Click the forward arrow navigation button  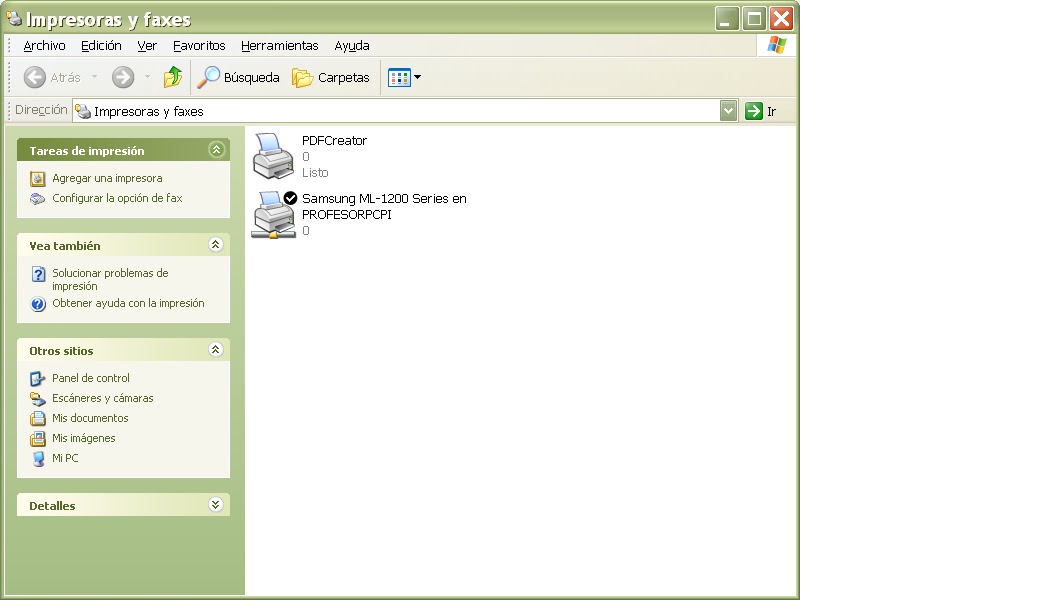[123, 77]
